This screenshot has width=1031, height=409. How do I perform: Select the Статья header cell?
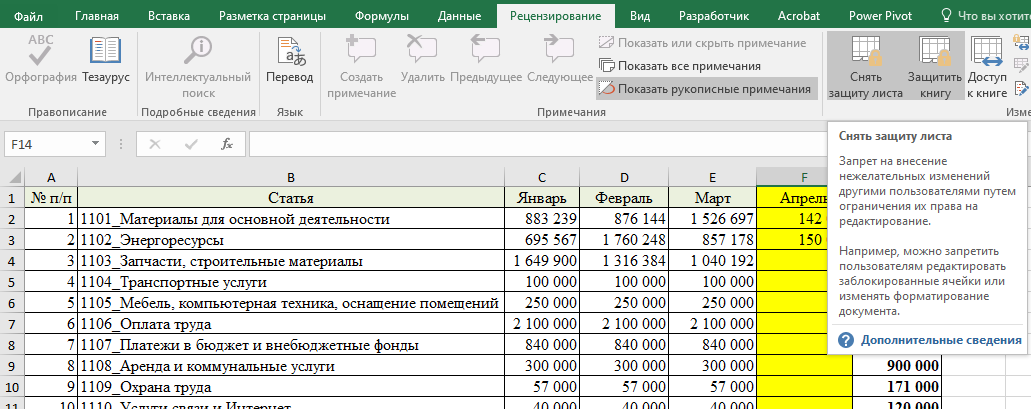pos(291,198)
